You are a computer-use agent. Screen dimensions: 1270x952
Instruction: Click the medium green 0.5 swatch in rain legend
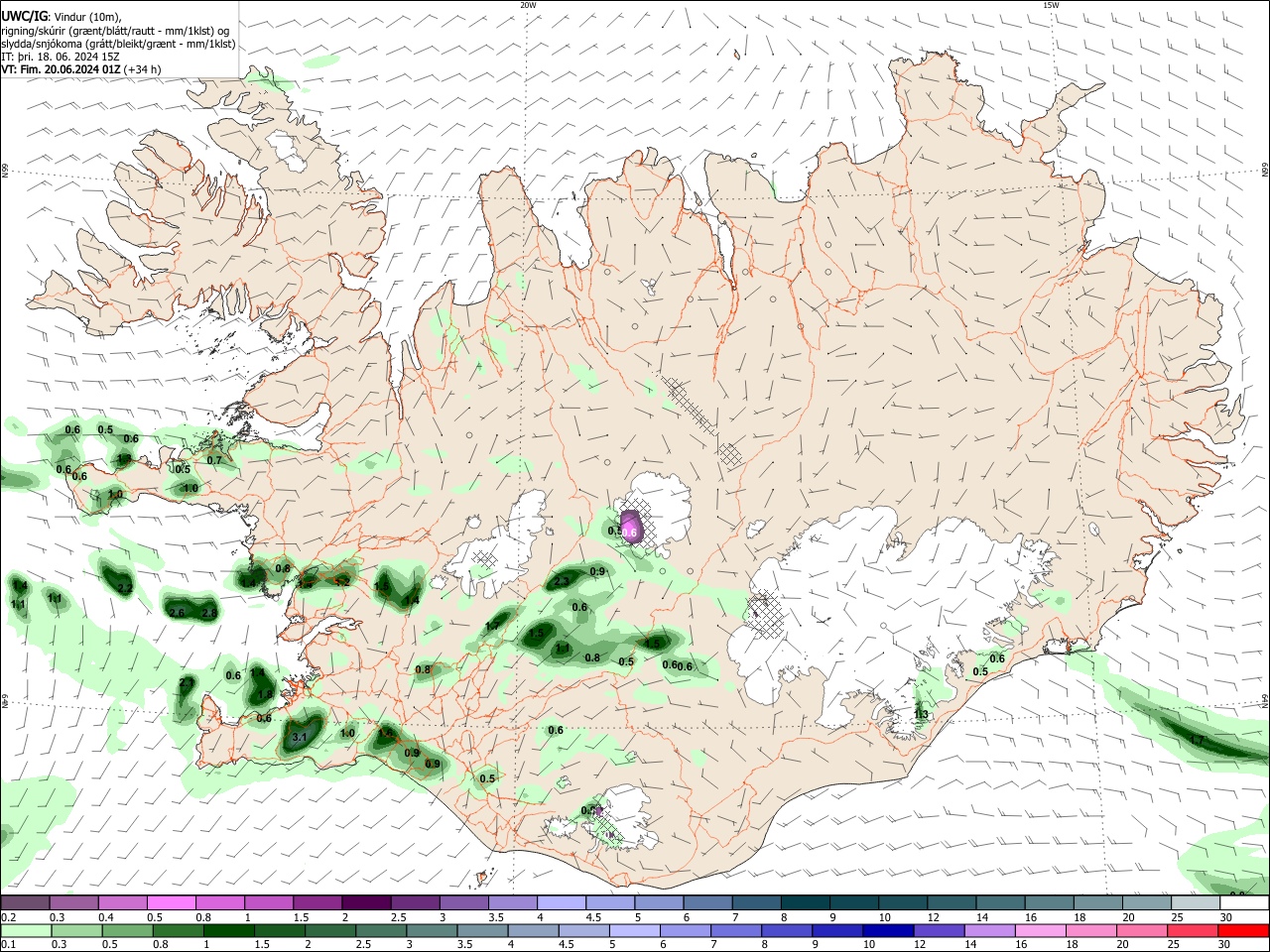[127, 931]
